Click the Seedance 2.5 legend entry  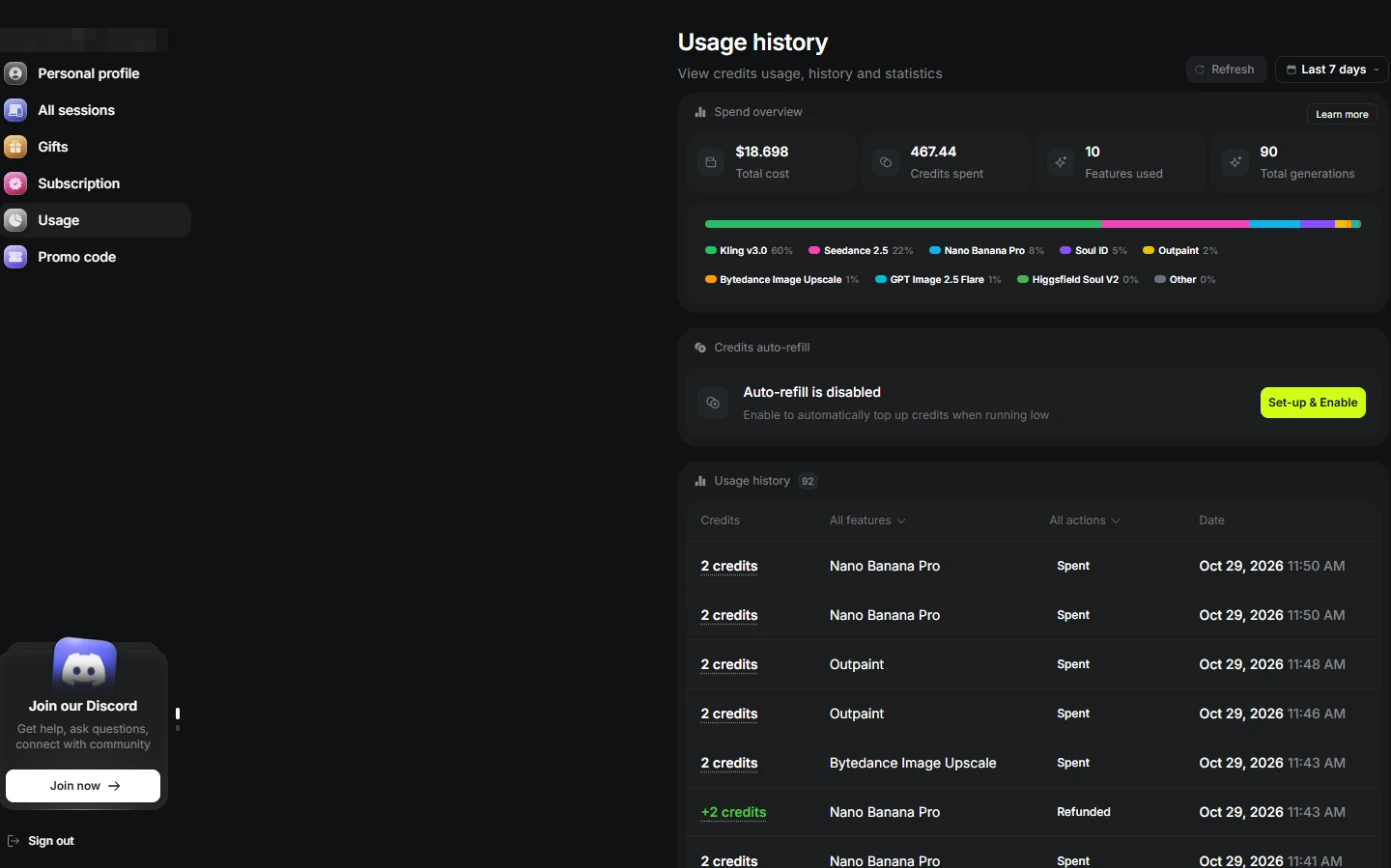(861, 250)
